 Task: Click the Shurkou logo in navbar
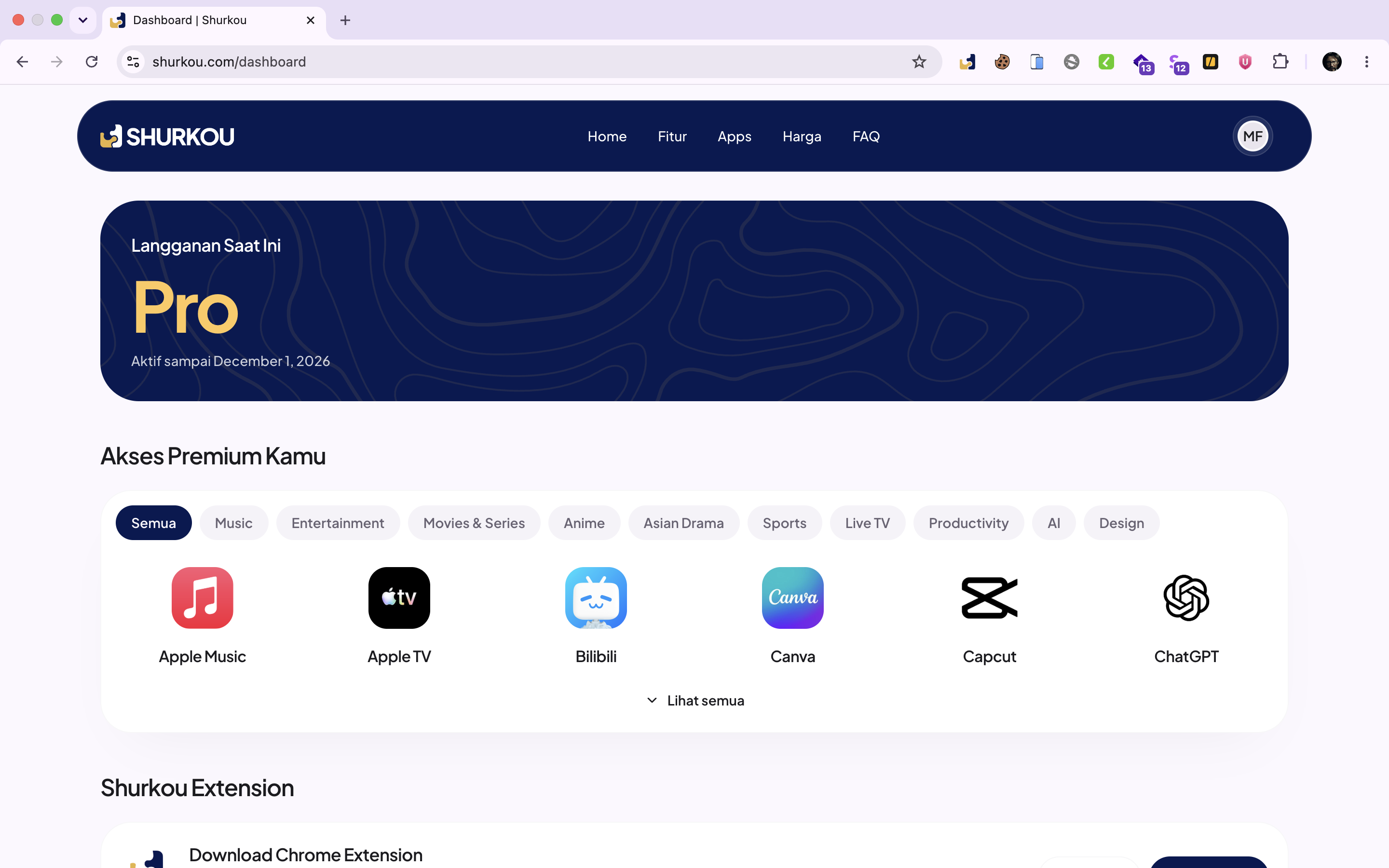(x=167, y=136)
